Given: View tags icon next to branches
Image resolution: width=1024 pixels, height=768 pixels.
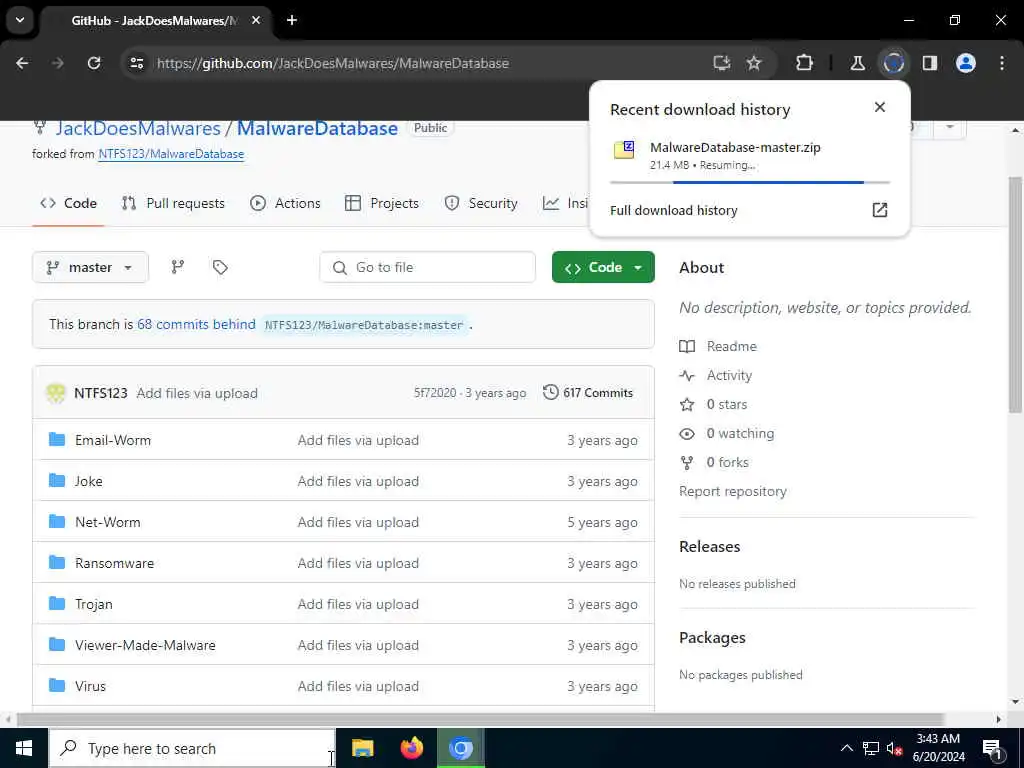Looking at the screenshot, I should point(220,266).
